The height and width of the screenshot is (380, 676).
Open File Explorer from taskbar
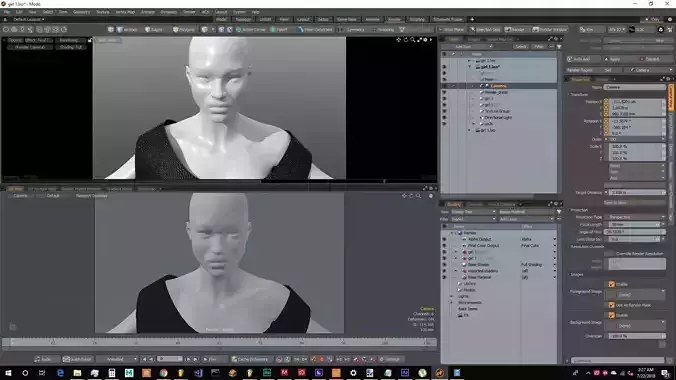[x=77, y=373]
